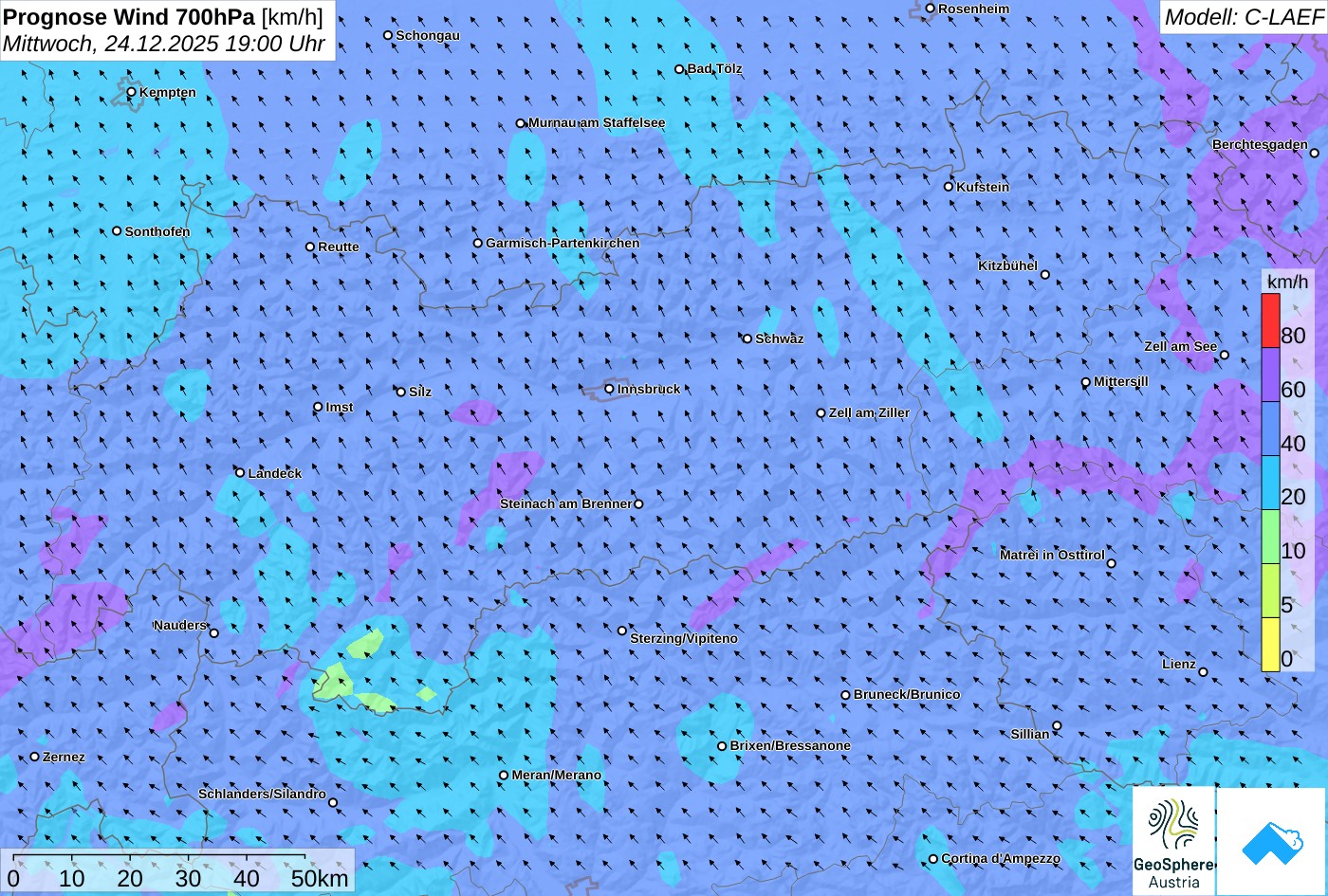Click the 'Imst' label

pos(340,407)
